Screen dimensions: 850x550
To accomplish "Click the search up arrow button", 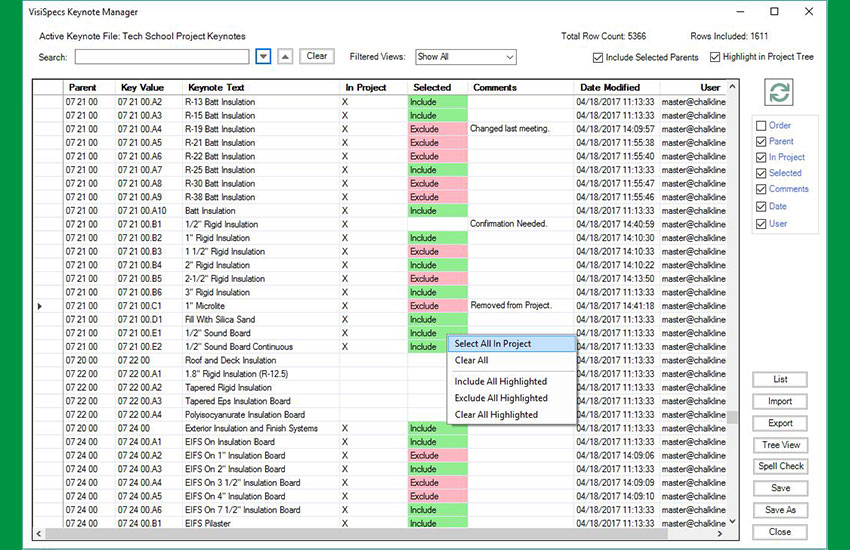I will (x=286, y=57).
